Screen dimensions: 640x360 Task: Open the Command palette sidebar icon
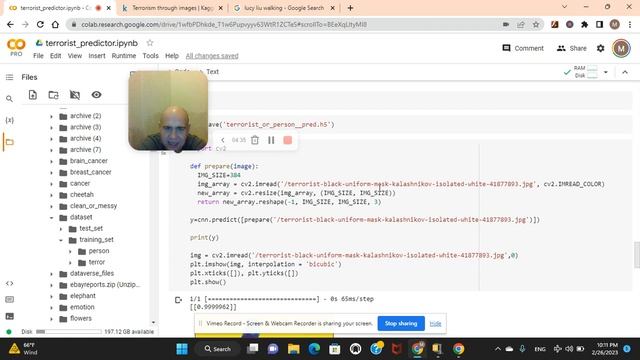point(9,300)
